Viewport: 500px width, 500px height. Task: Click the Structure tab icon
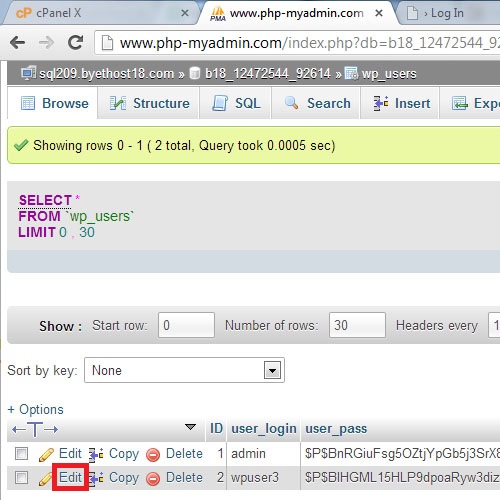118,103
